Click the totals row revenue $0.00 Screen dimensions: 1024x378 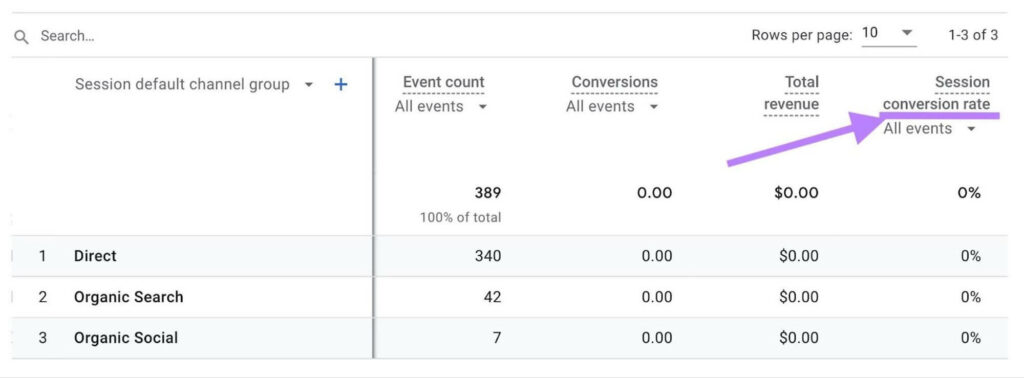(x=796, y=193)
